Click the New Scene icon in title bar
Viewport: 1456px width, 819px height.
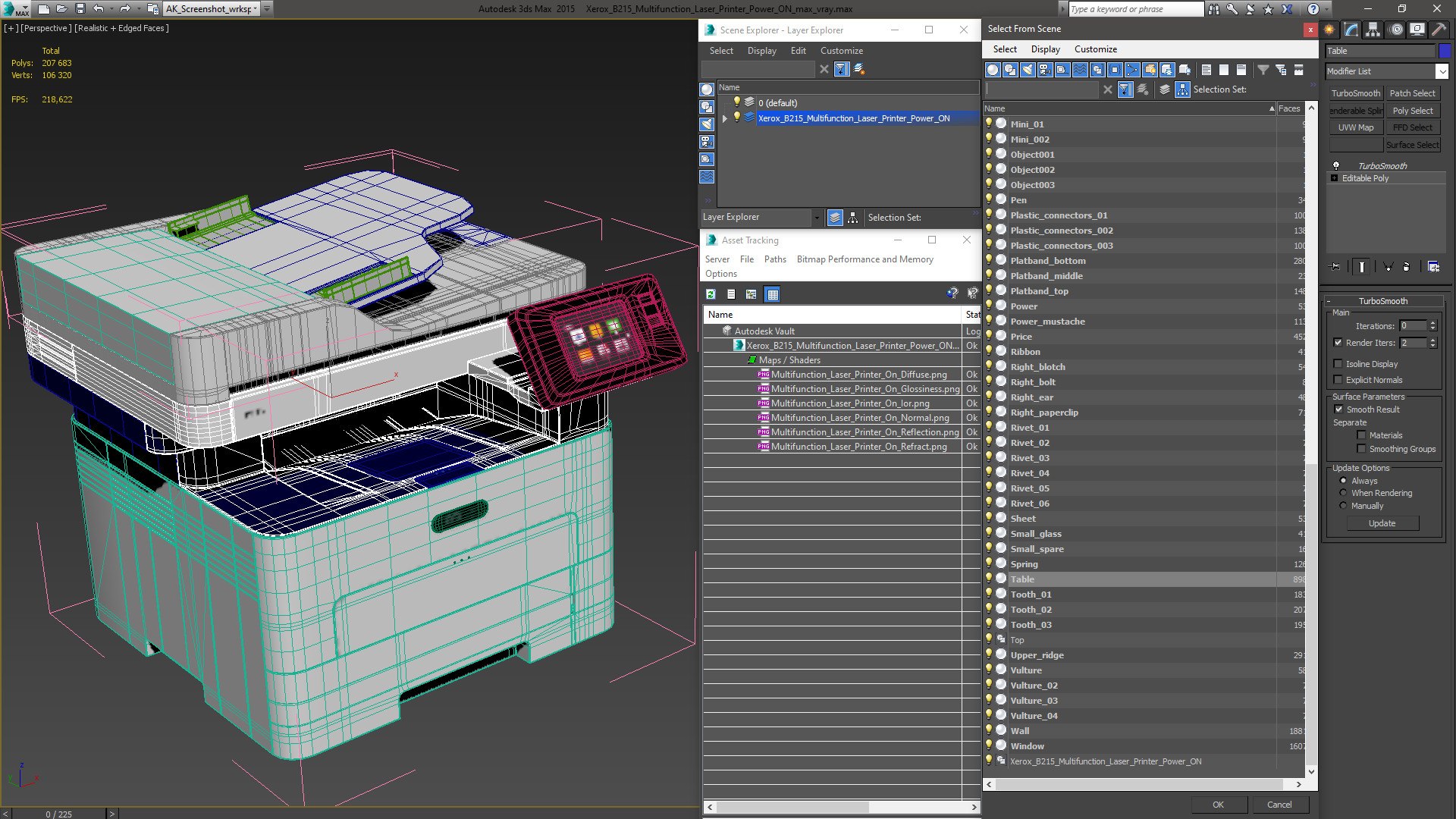(43, 9)
